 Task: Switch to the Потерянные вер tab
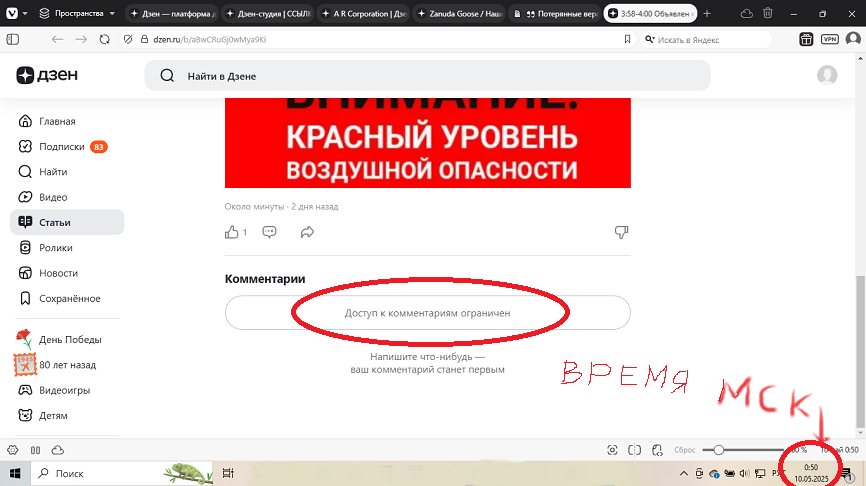click(x=555, y=14)
